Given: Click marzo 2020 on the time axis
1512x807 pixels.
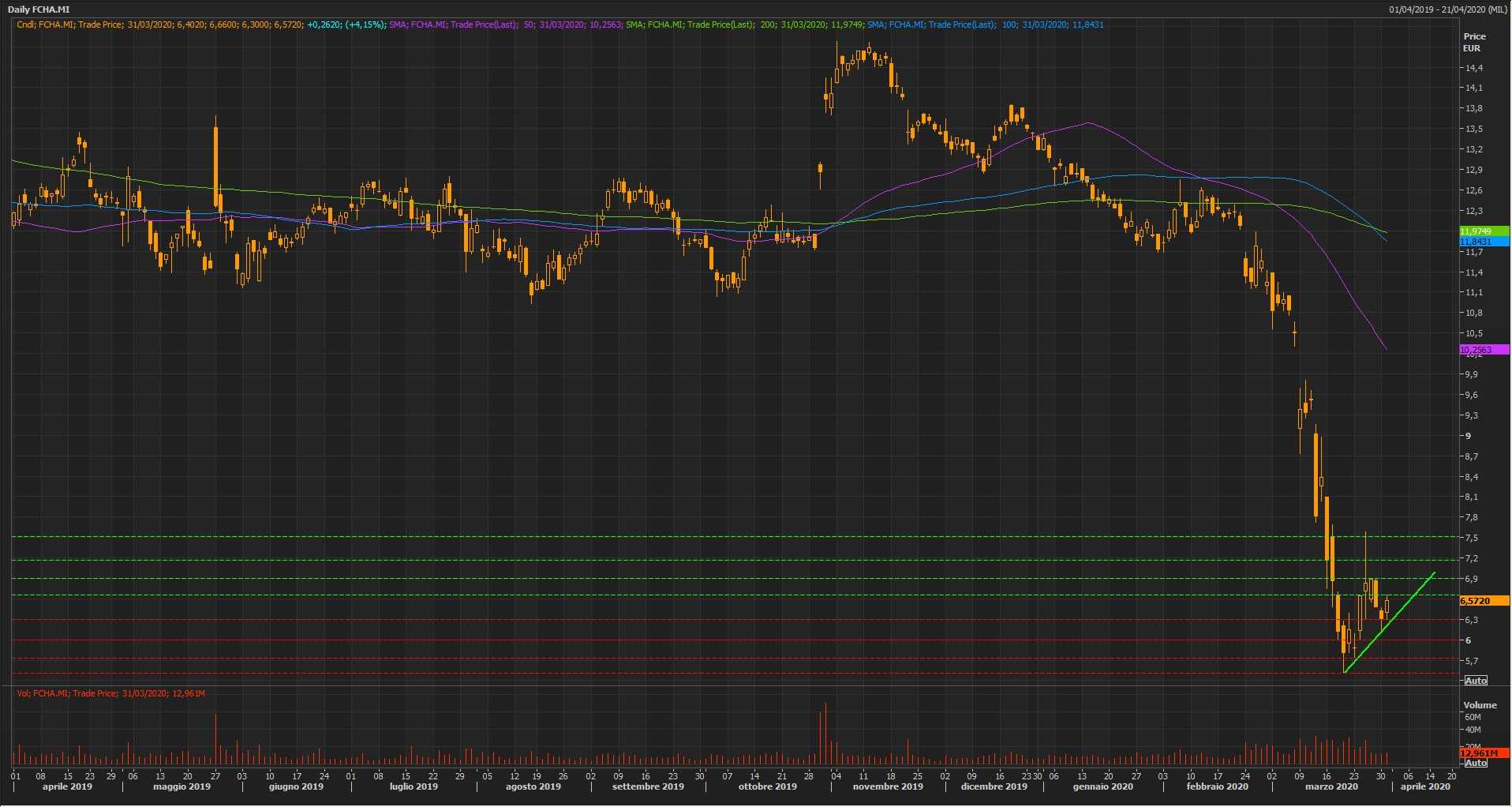Looking at the screenshot, I should (x=1330, y=786).
